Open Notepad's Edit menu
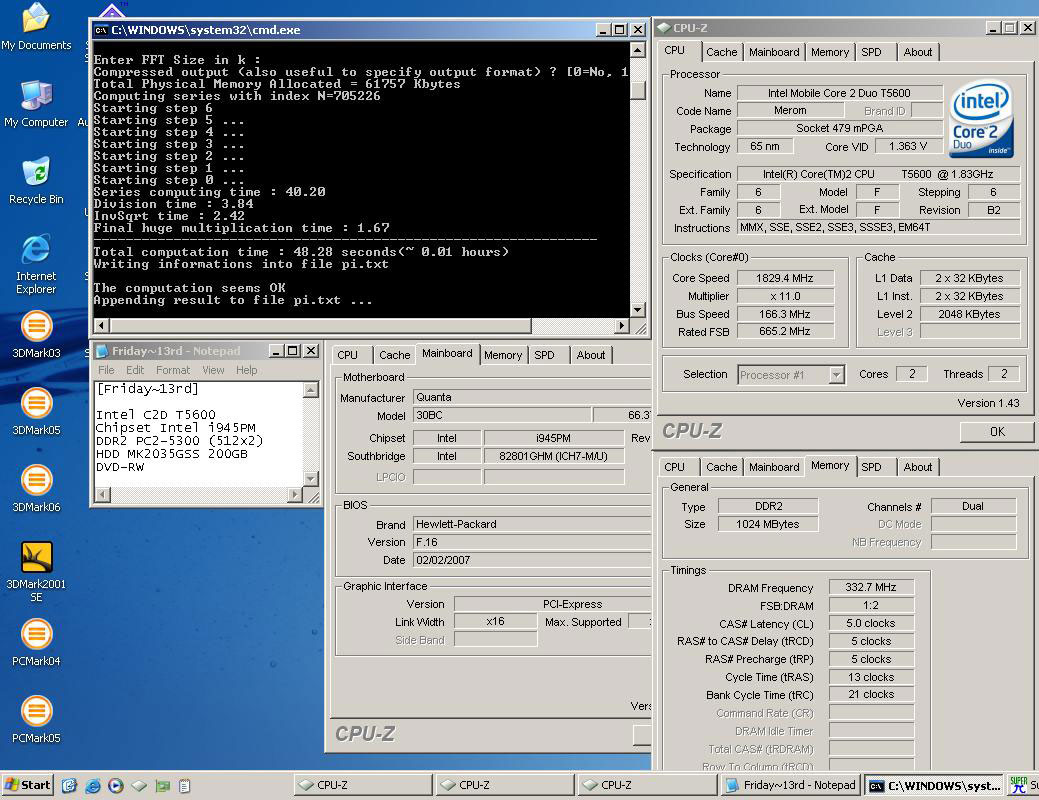Screen dimensions: 1039x800 (x=135, y=370)
